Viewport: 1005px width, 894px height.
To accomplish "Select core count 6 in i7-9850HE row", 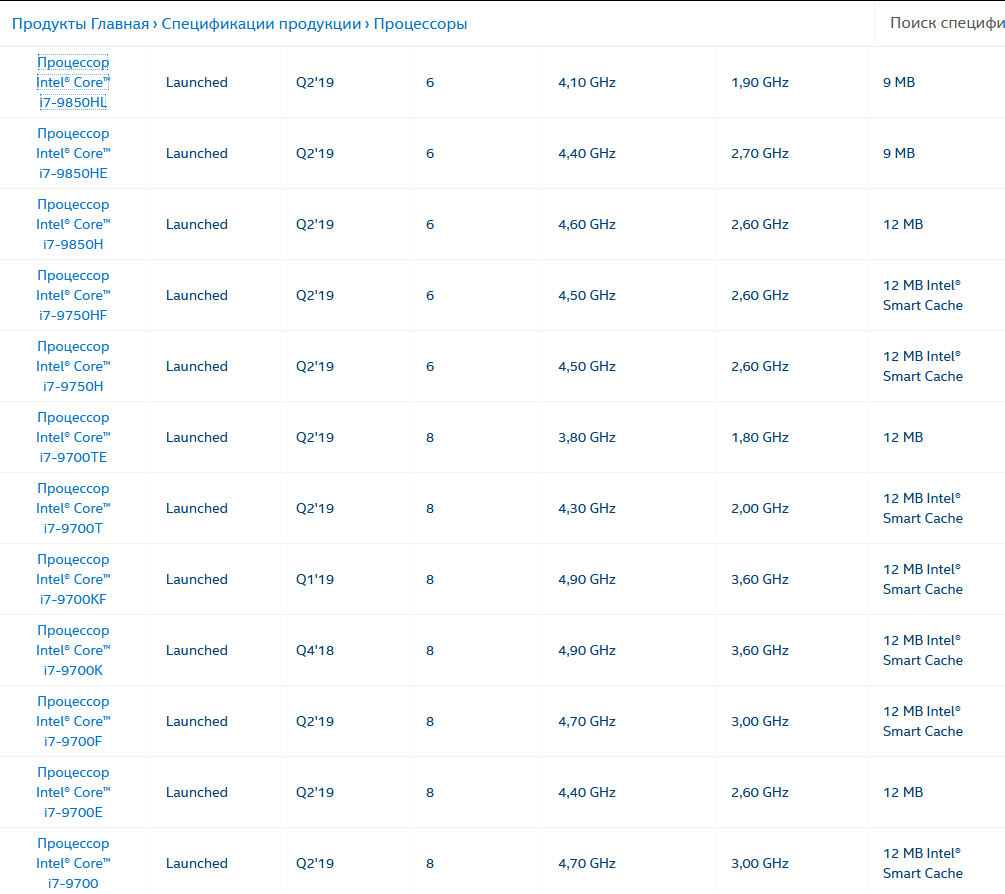I will pos(430,153).
